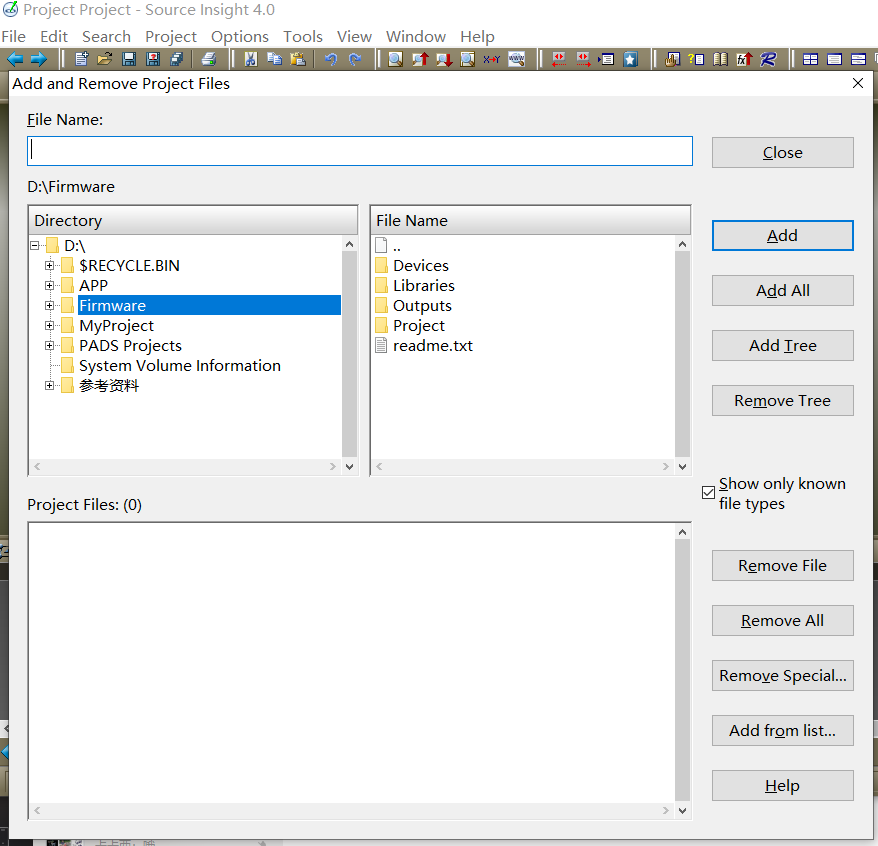Click the Cut scissors icon
The height and width of the screenshot is (846, 878).
pyautogui.click(x=250, y=59)
